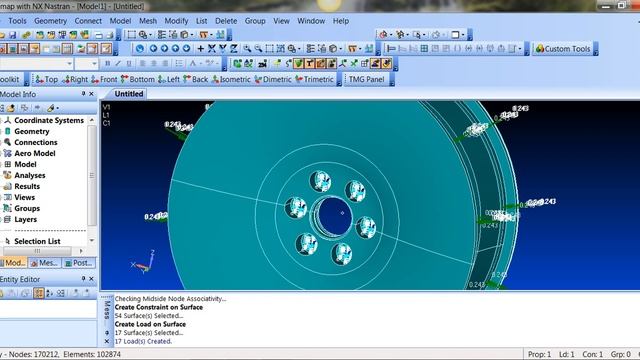Click the rotate view down arrow icon
Image resolution: width=640 pixels, height=360 pixels.
187,49
